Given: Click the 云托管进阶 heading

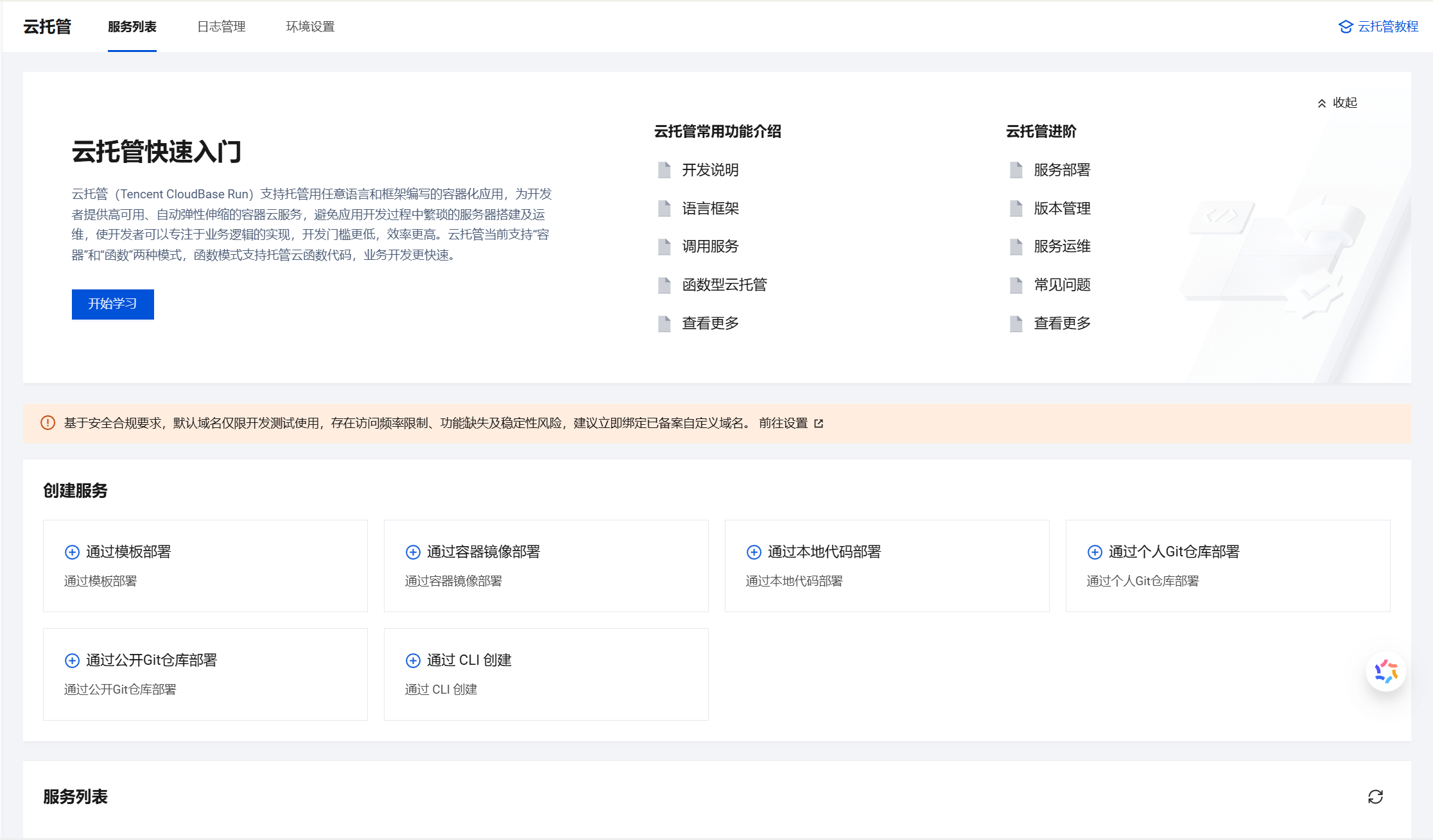Looking at the screenshot, I should coord(1041,132).
